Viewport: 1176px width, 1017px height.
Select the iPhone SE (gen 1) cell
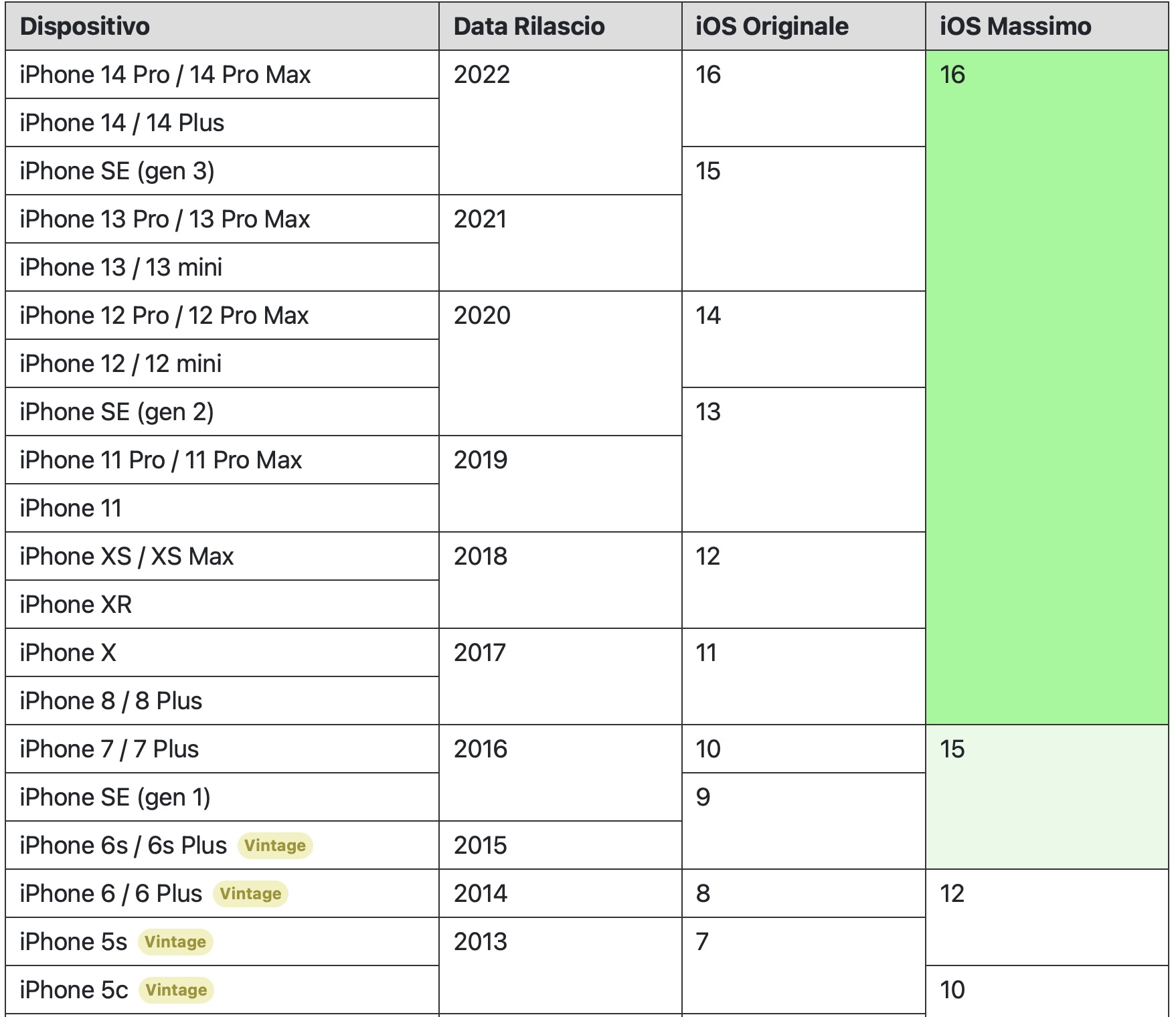115,798
